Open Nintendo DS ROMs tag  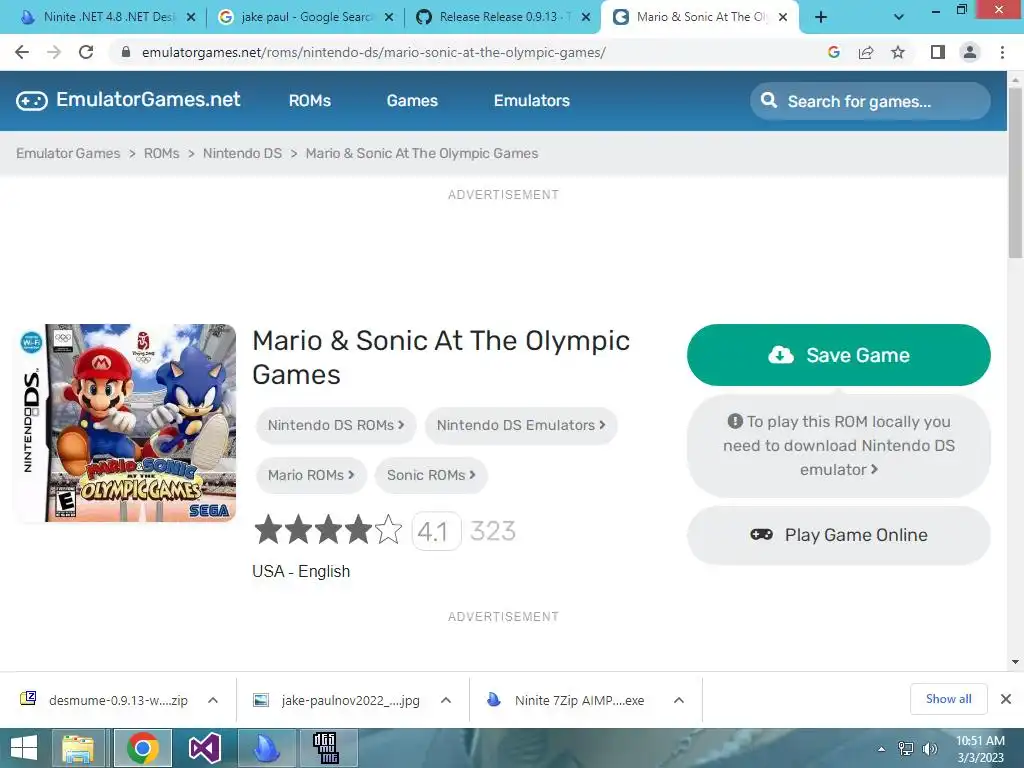coord(336,425)
